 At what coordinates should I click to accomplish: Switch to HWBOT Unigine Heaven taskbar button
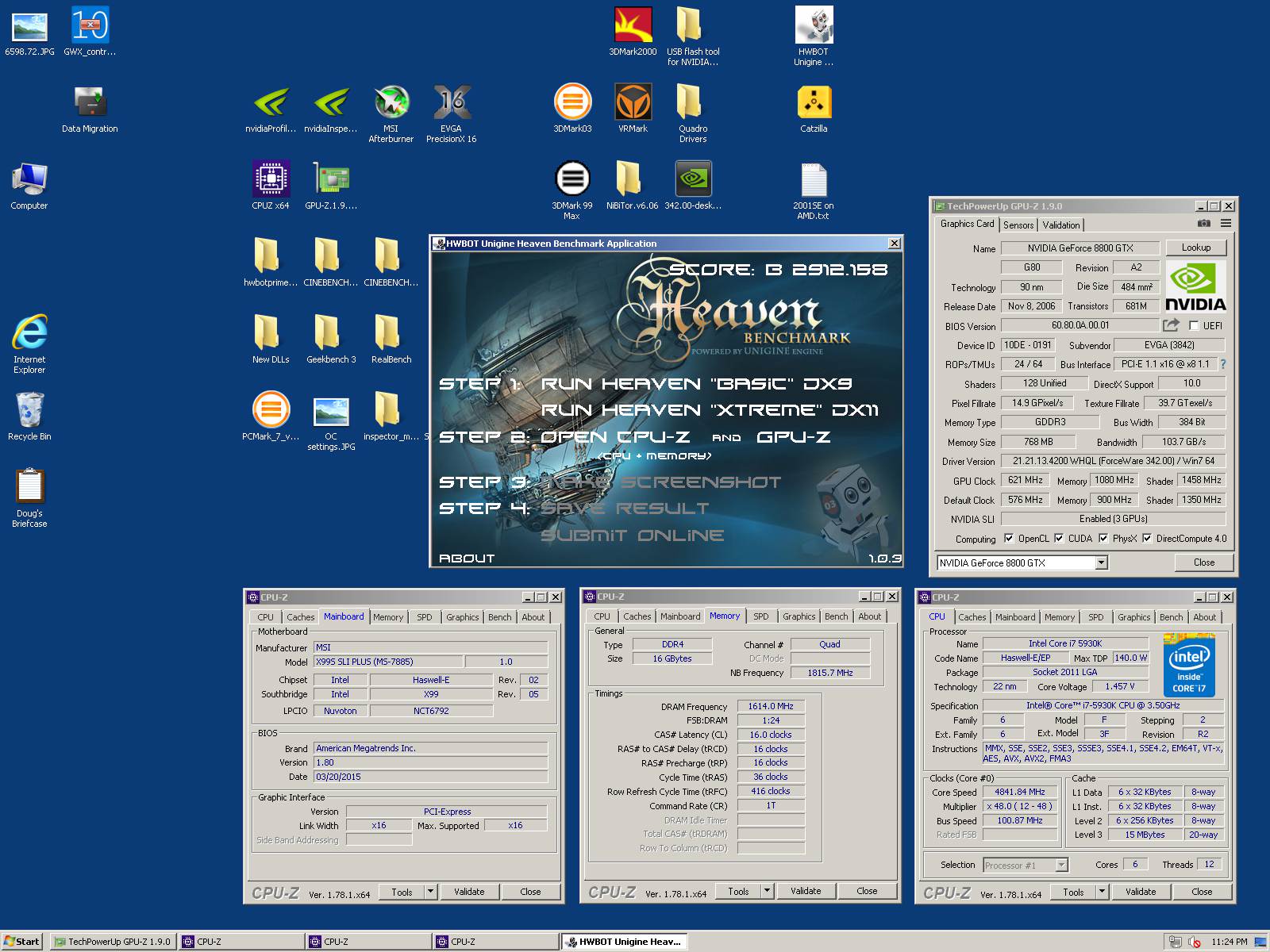625,942
